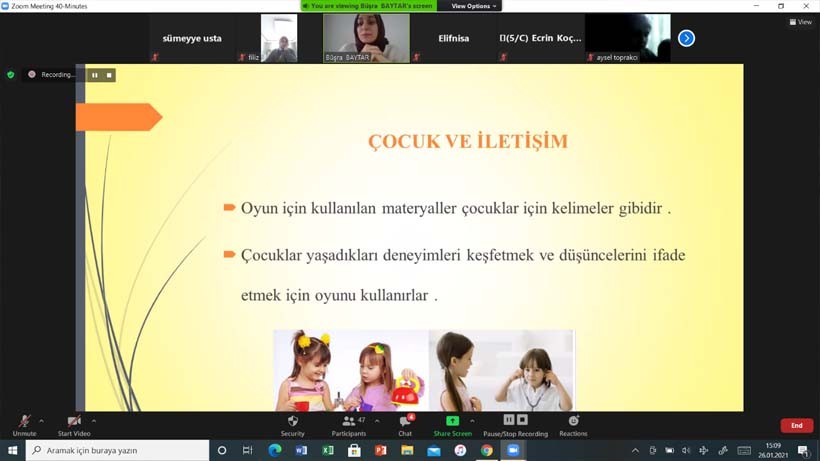Expand the arrow next to Participants
Viewport: 820px width, 461px height.
[x=377, y=420]
